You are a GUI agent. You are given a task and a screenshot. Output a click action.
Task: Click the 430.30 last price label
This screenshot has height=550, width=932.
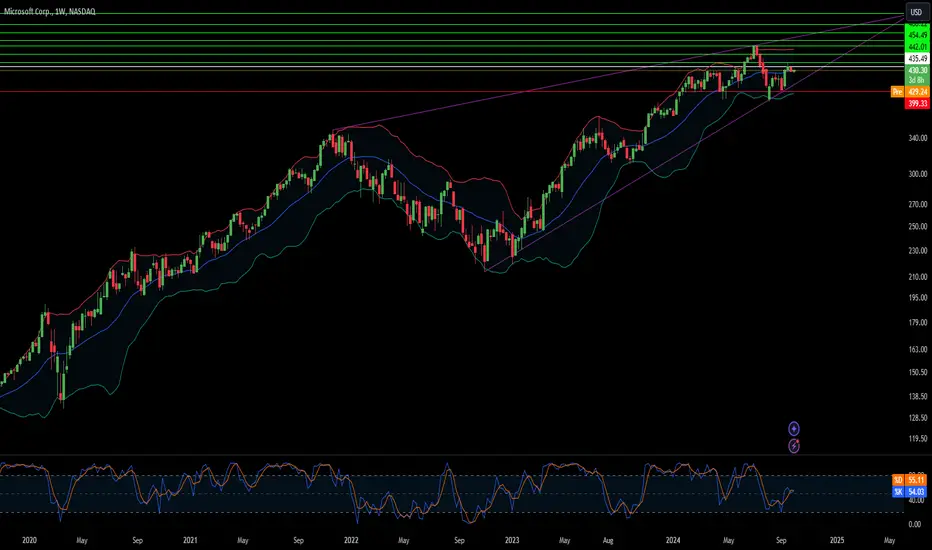point(916,70)
